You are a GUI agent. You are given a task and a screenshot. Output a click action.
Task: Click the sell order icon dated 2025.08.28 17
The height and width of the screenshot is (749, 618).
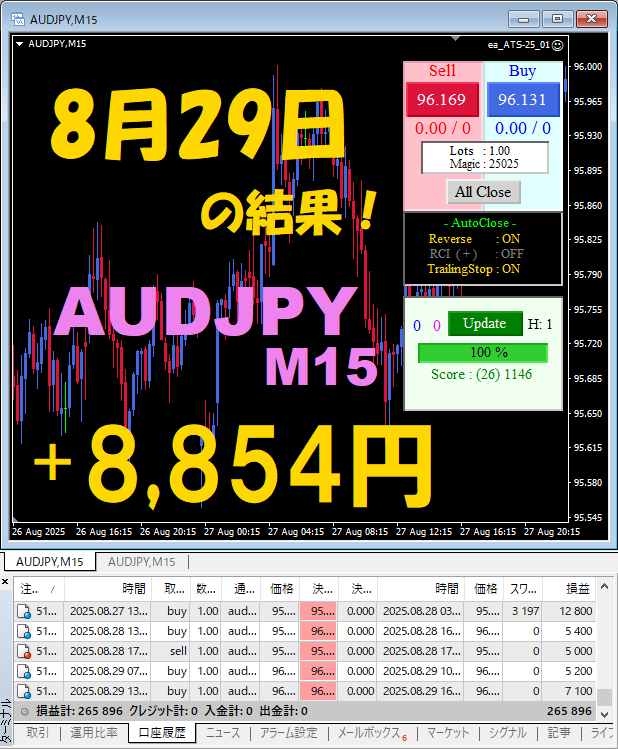(24, 652)
